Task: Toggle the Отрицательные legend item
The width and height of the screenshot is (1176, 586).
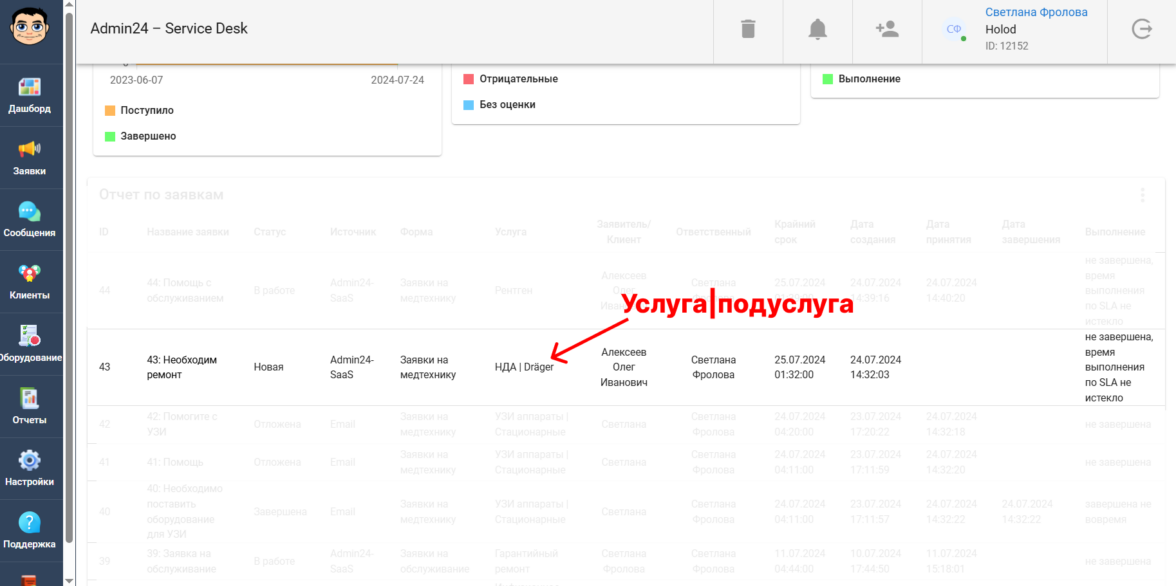Action: click(x=518, y=79)
